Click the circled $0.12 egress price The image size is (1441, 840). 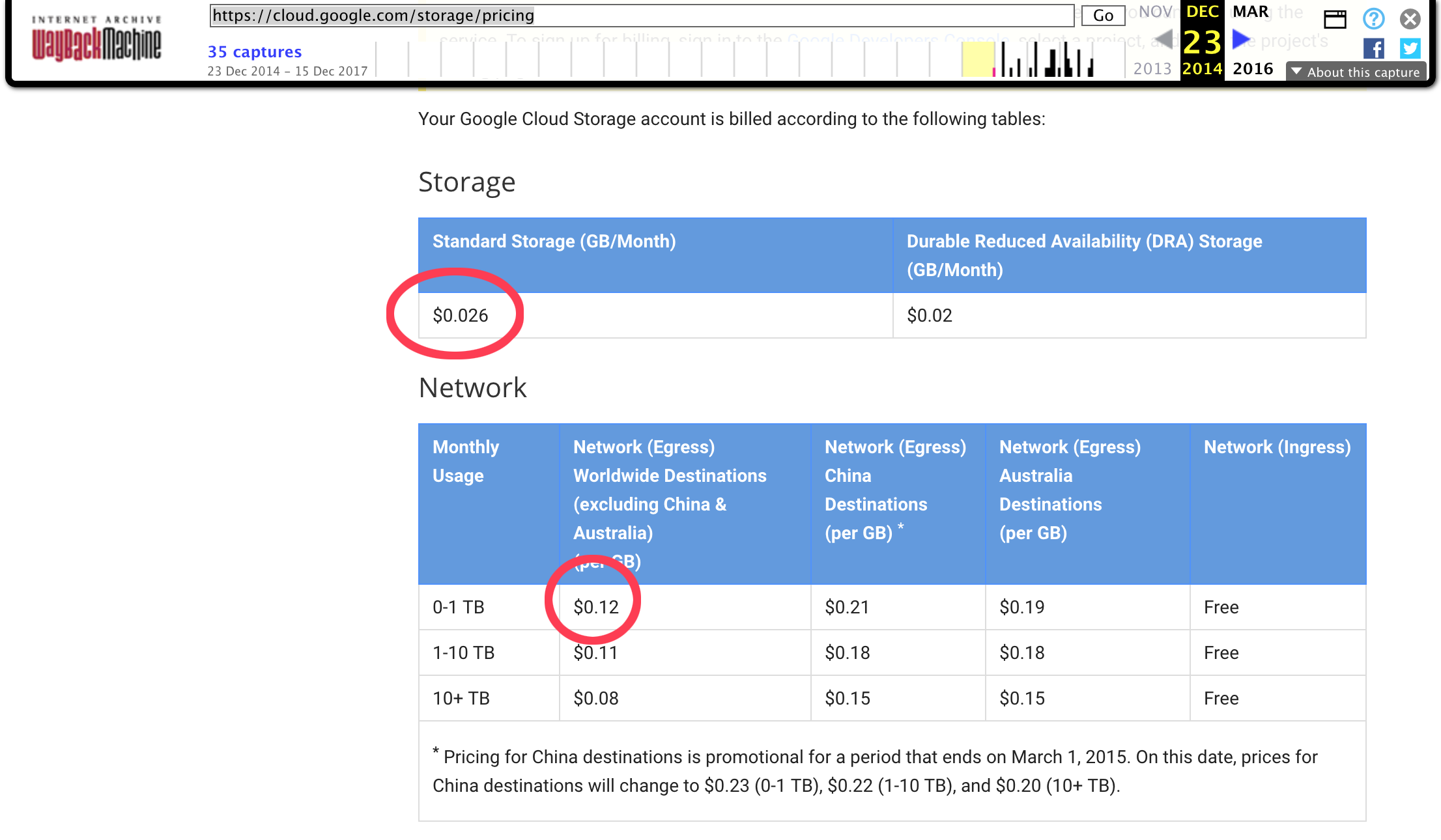tap(596, 607)
